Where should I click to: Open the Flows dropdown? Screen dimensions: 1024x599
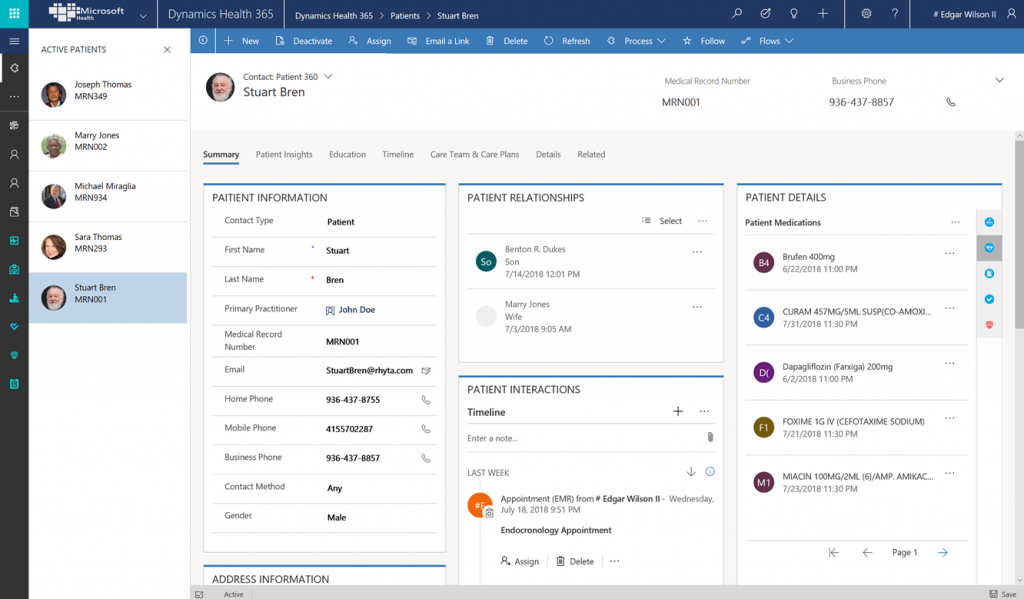tap(767, 40)
